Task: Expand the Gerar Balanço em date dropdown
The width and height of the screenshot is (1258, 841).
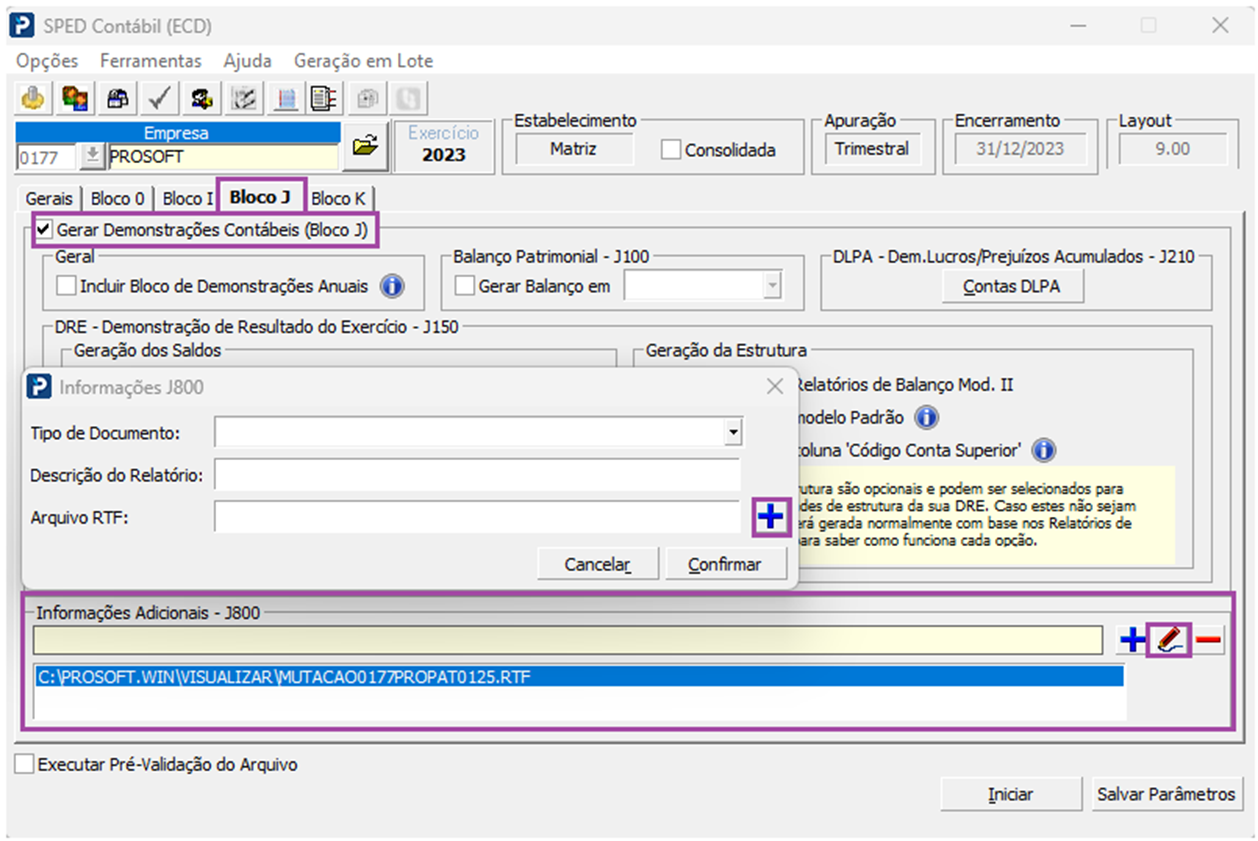Action: point(771,287)
